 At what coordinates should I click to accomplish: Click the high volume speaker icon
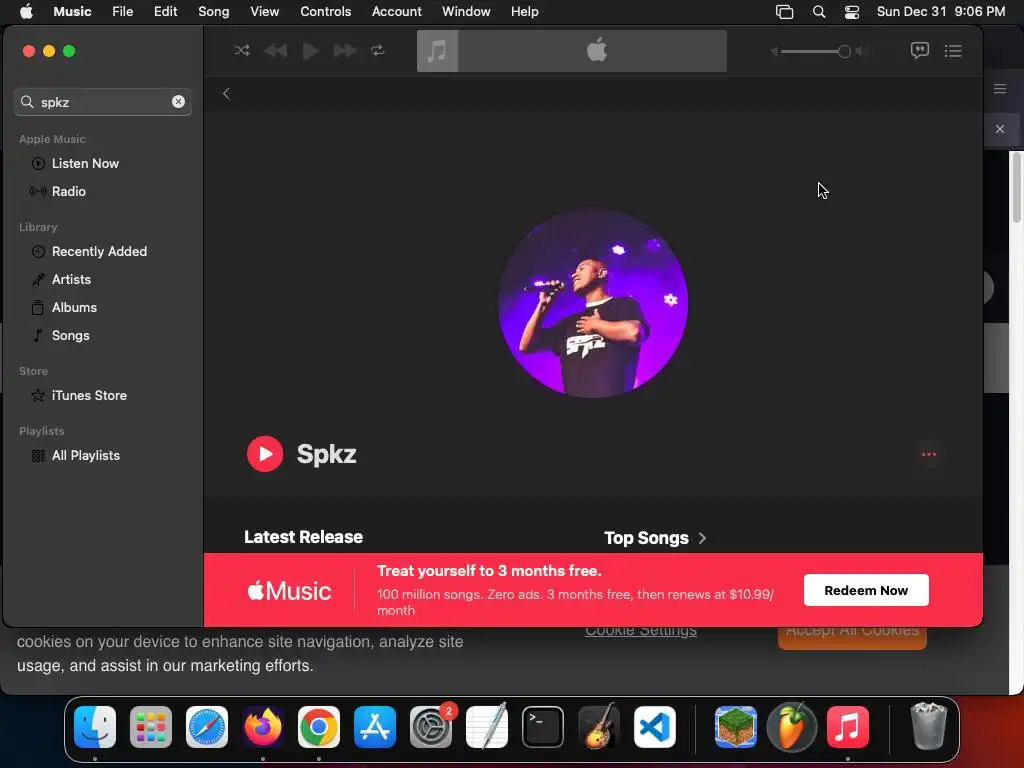862,51
